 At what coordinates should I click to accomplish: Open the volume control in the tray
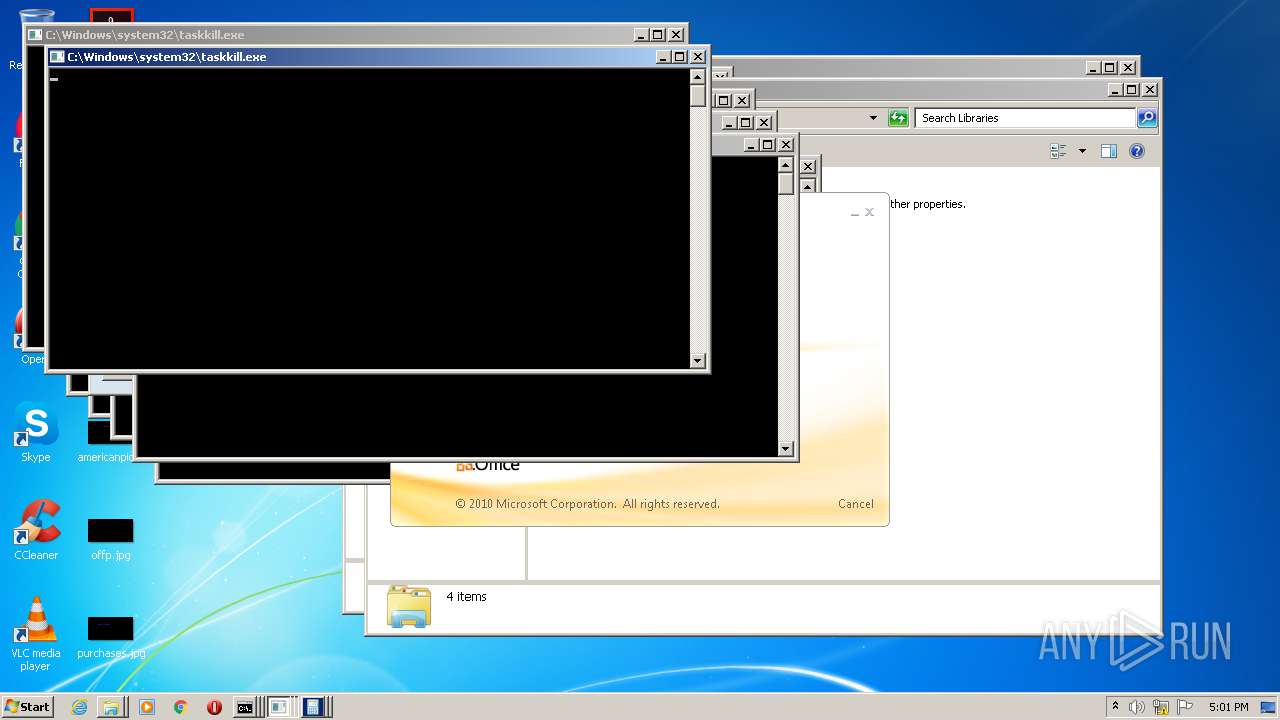(1137, 707)
